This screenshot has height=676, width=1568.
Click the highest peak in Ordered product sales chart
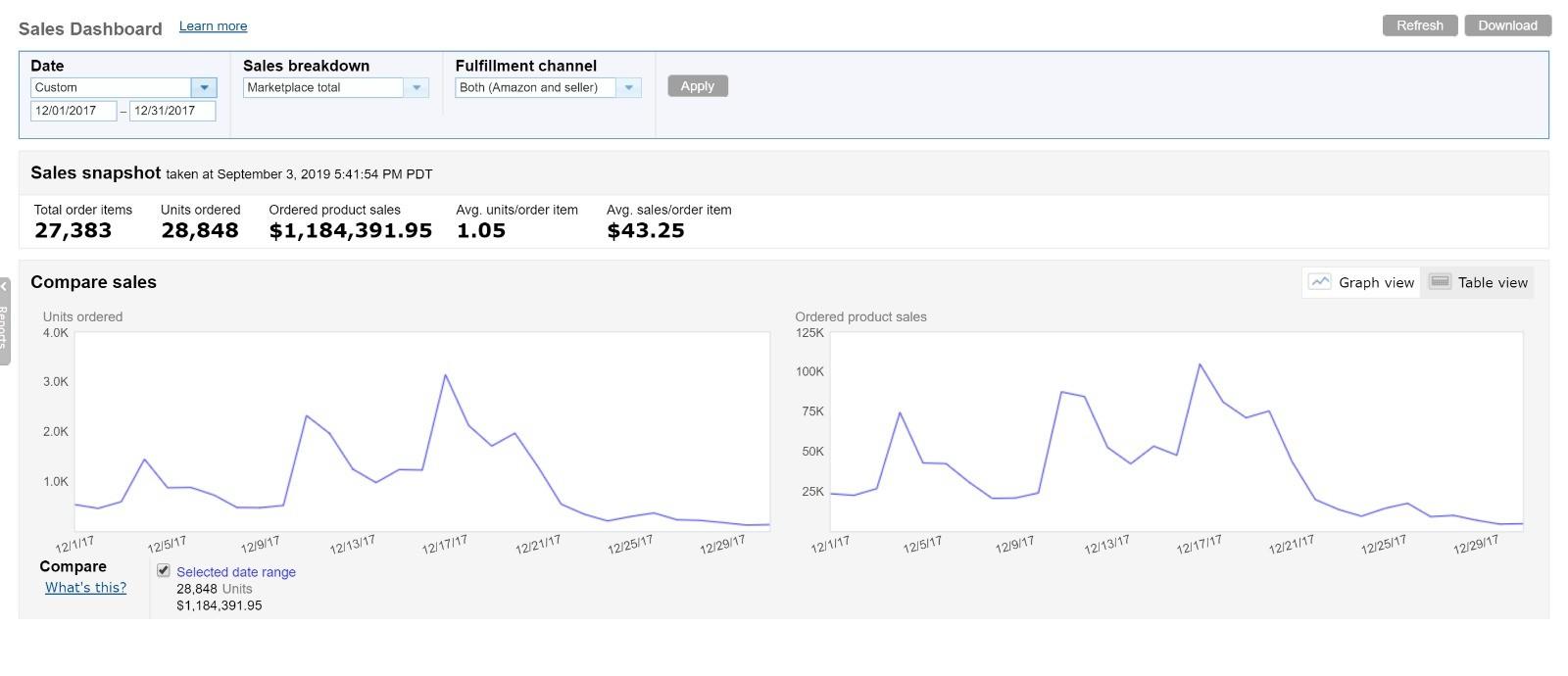pyautogui.click(x=1200, y=364)
